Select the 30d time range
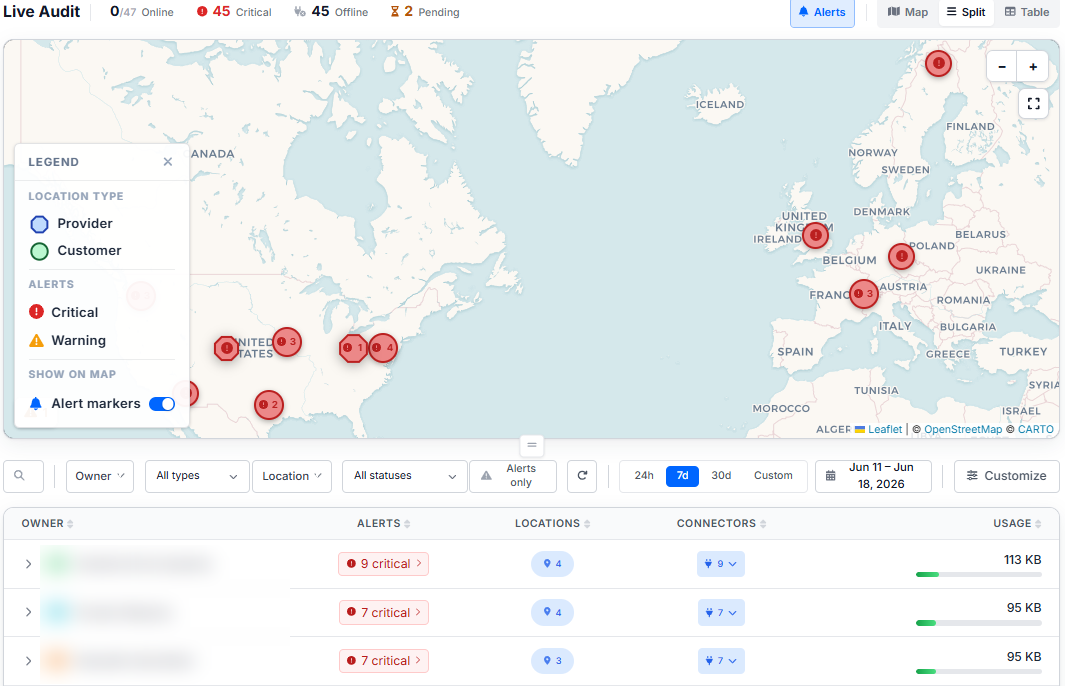This screenshot has height=686, width=1065. pos(721,475)
